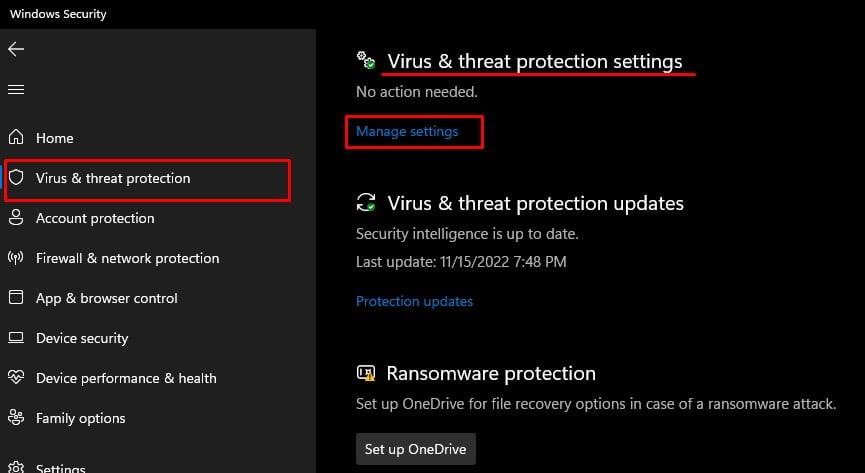Go to Account protection section

(95, 218)
